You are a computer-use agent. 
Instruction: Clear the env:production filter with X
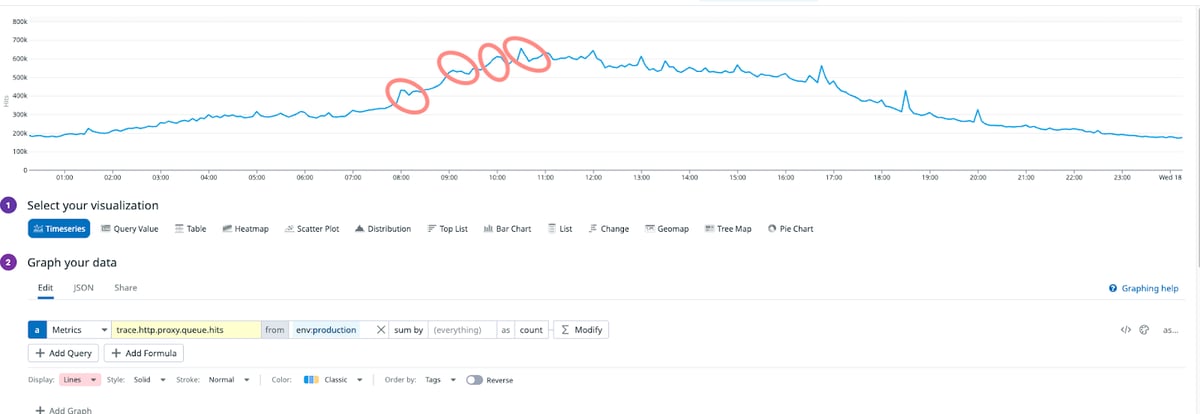pyautogui.click(x=381, y=329)
